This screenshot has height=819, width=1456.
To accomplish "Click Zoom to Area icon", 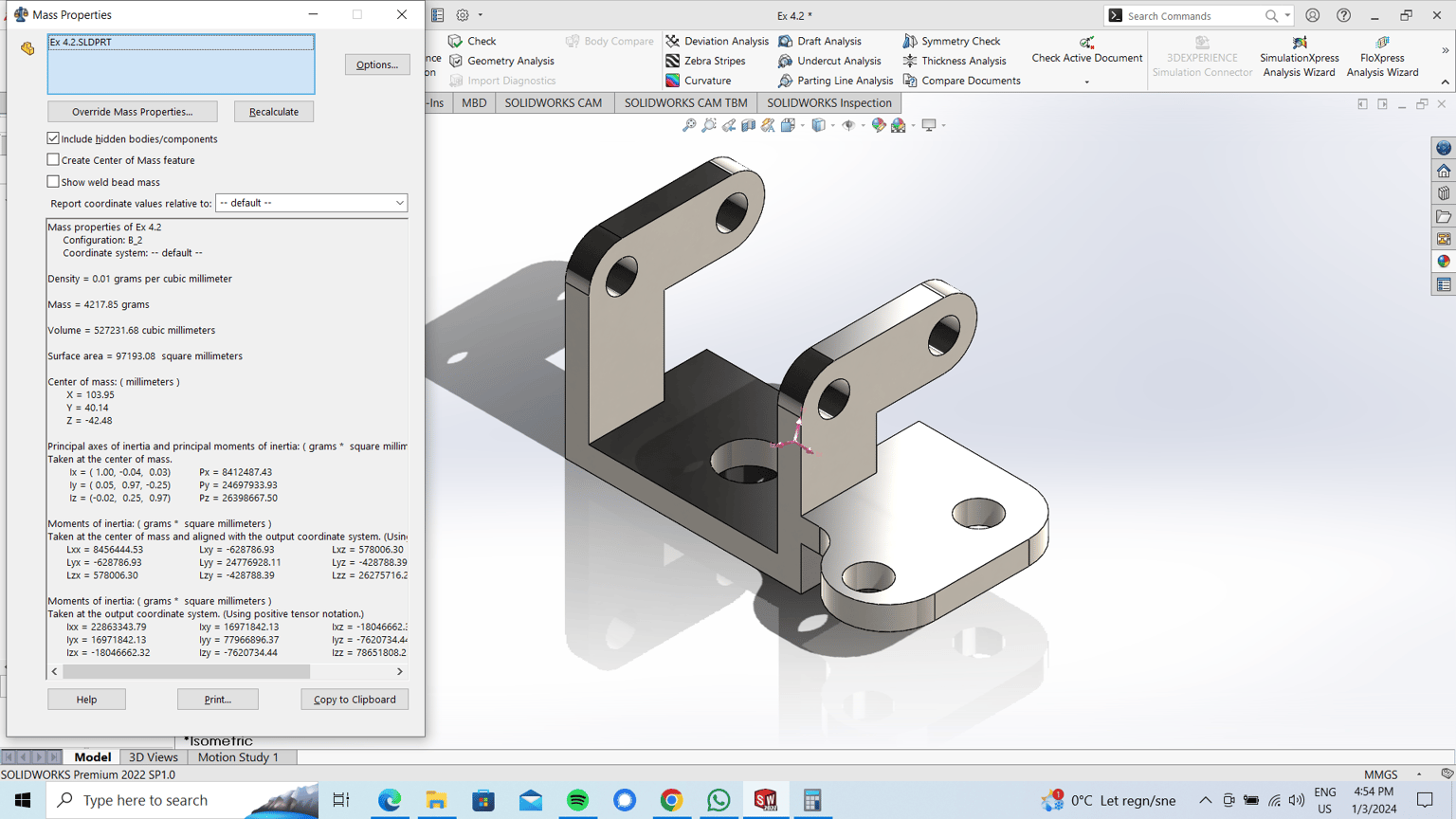I will 709,125.
